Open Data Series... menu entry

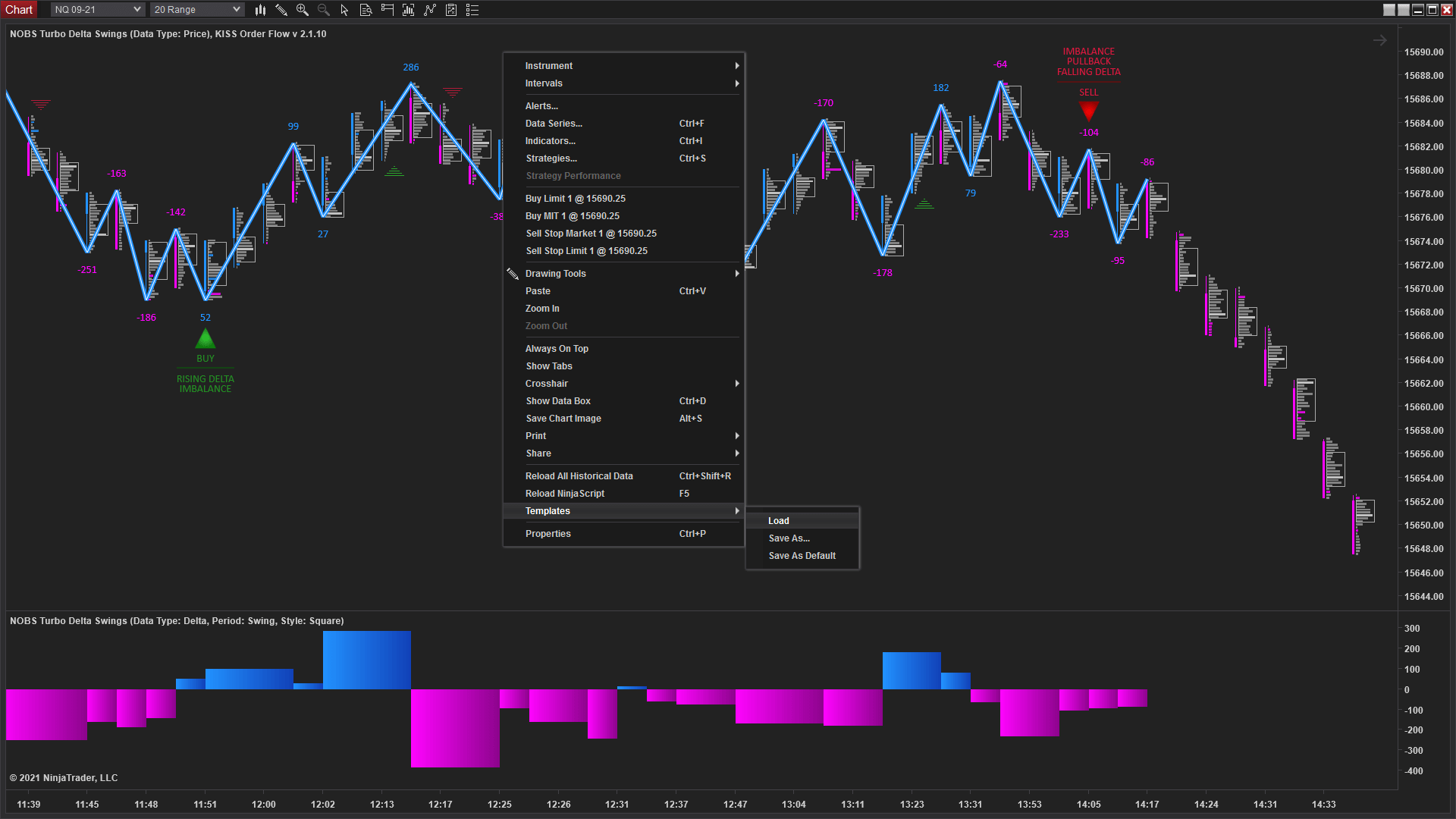624,124
